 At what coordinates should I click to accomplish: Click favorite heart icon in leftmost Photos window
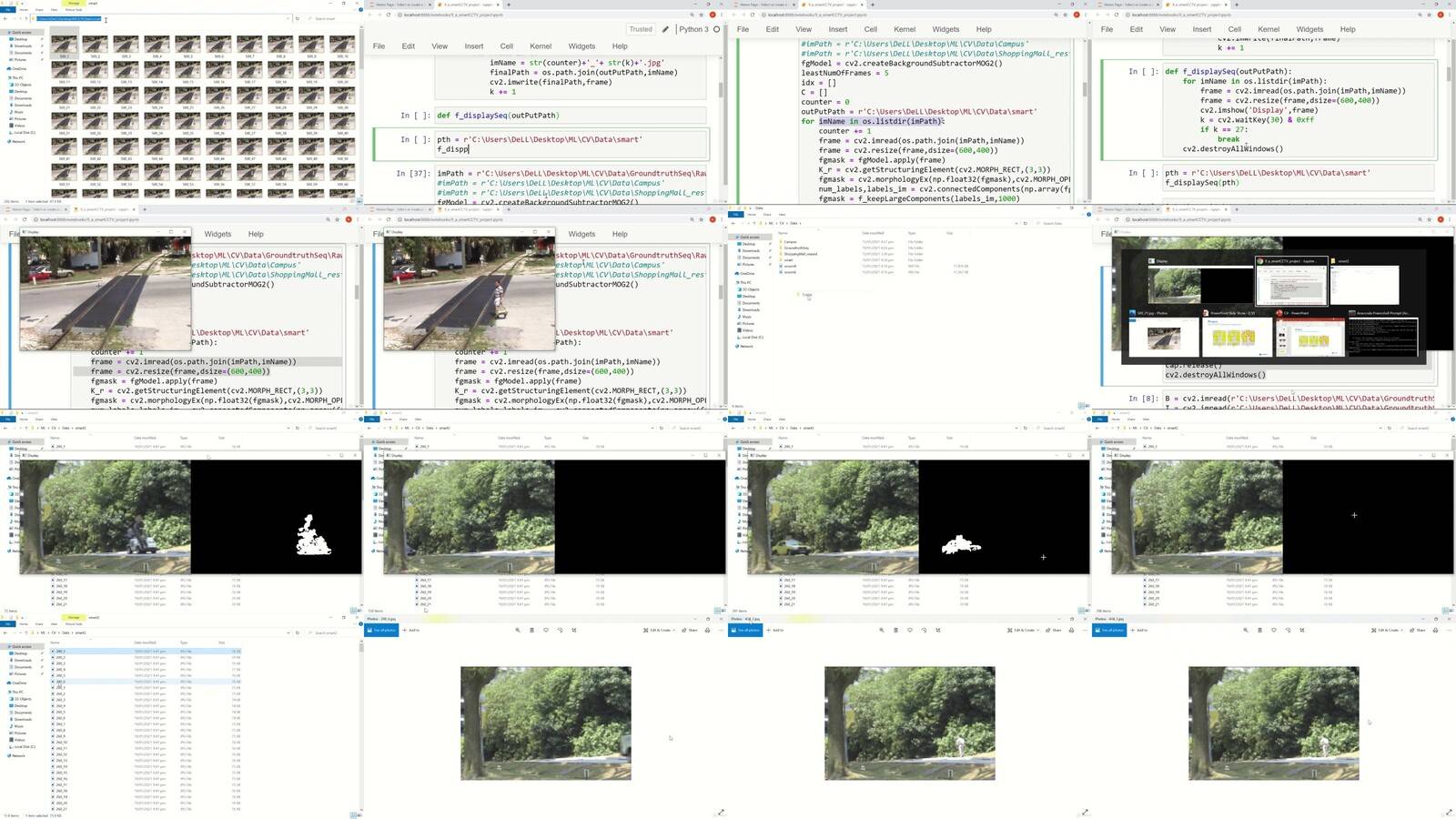pos(546,630)
